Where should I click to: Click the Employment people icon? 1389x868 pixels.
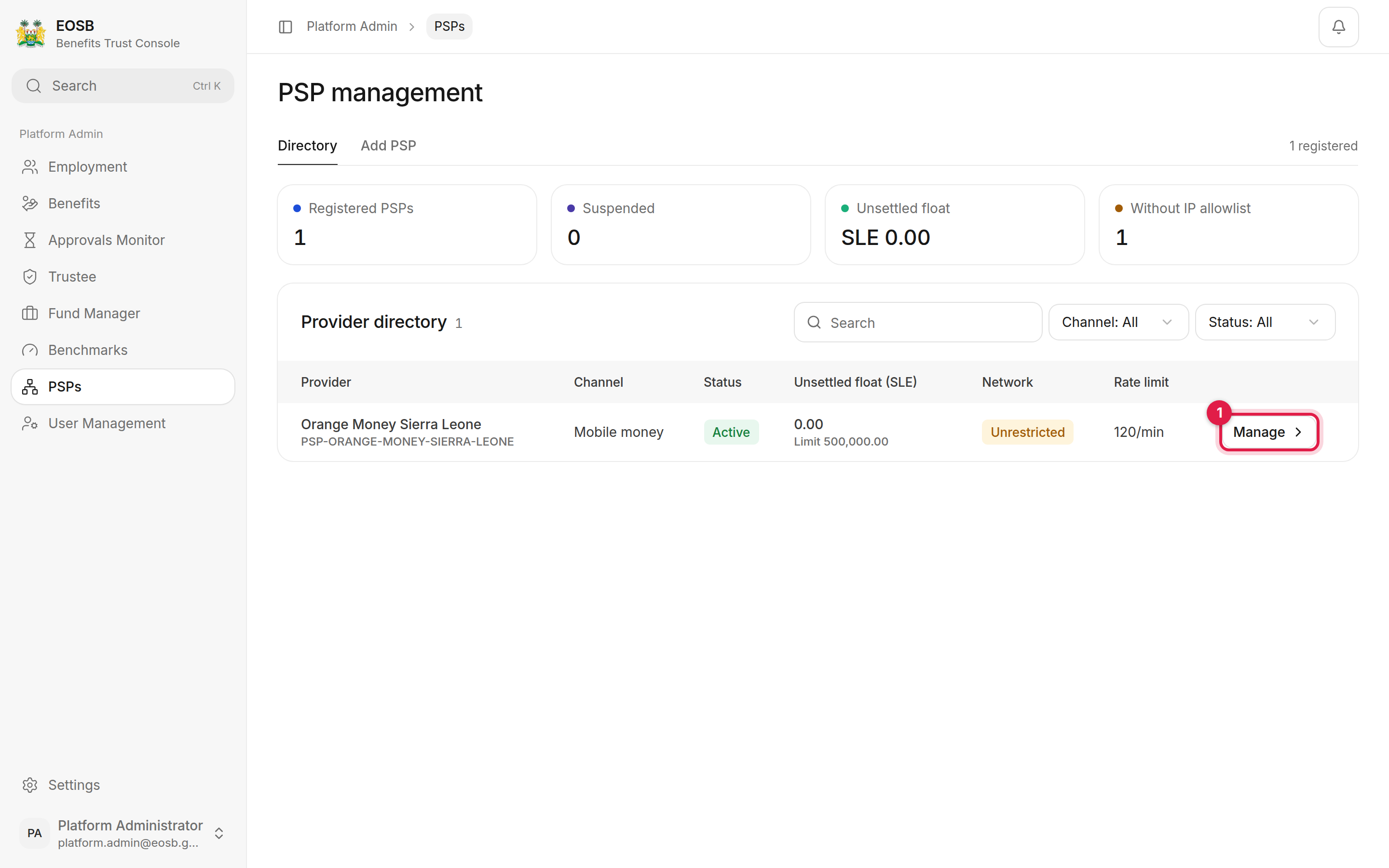point(30,167)
